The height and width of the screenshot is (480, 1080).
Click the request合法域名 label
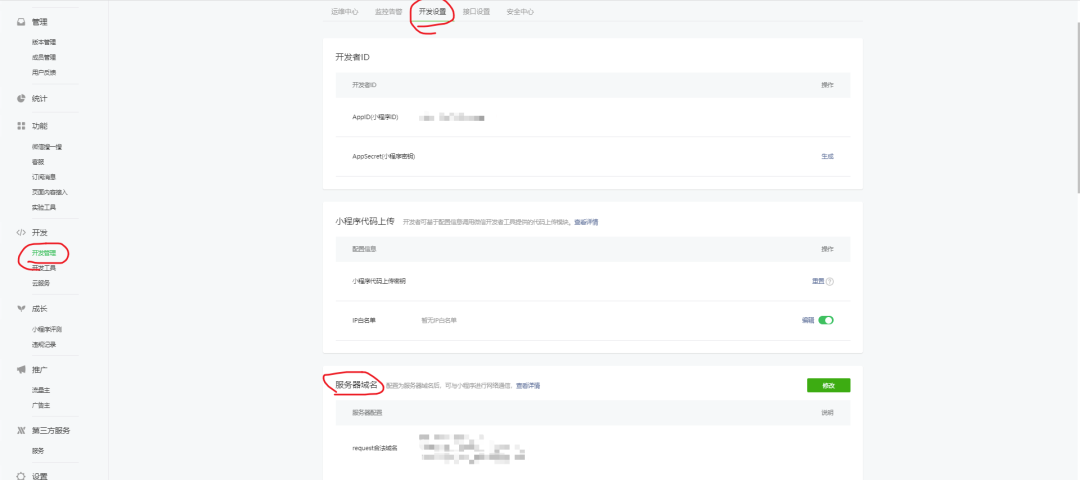(375, 448)
